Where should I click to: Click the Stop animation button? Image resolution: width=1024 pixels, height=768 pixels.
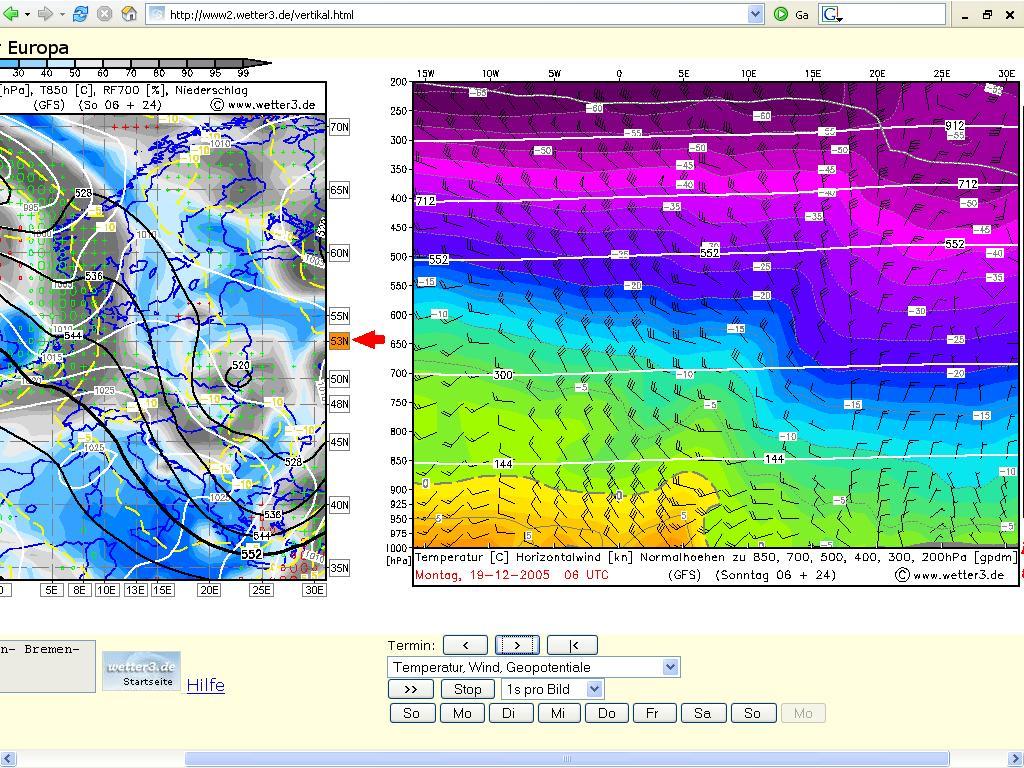click(467, 689)
